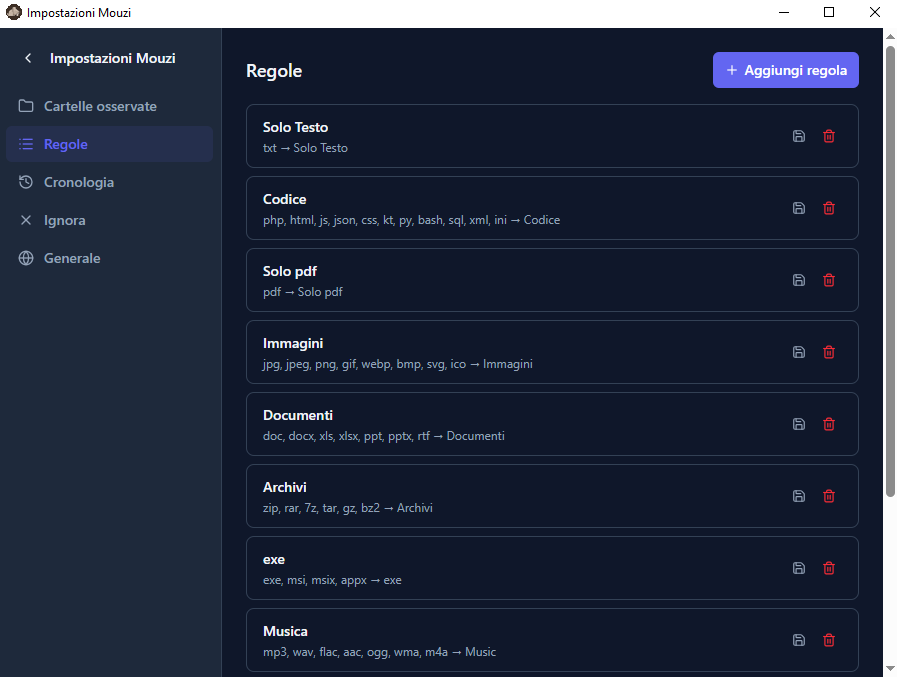Click the save icon for Solo Testo rule
Image resolution: width=897 pixels, height=677 pixels.
pyautogui.click(x=799, y=136)
